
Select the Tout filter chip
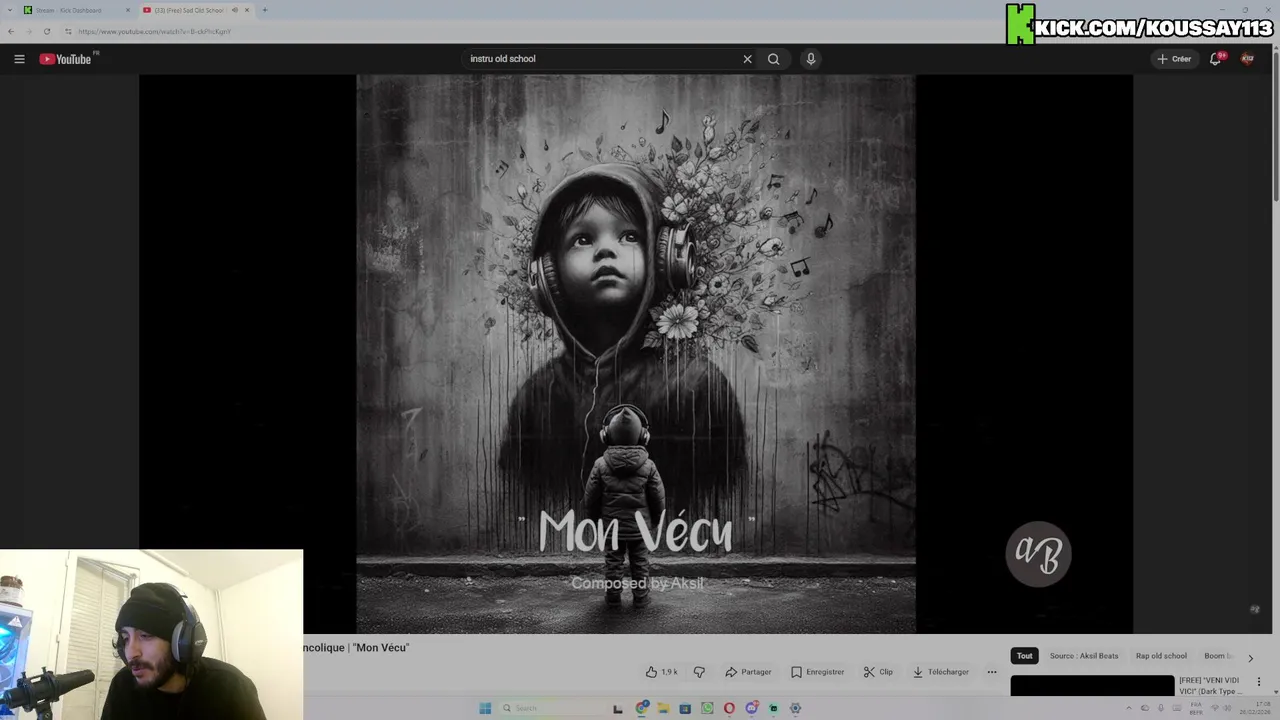coord(1024,656)
